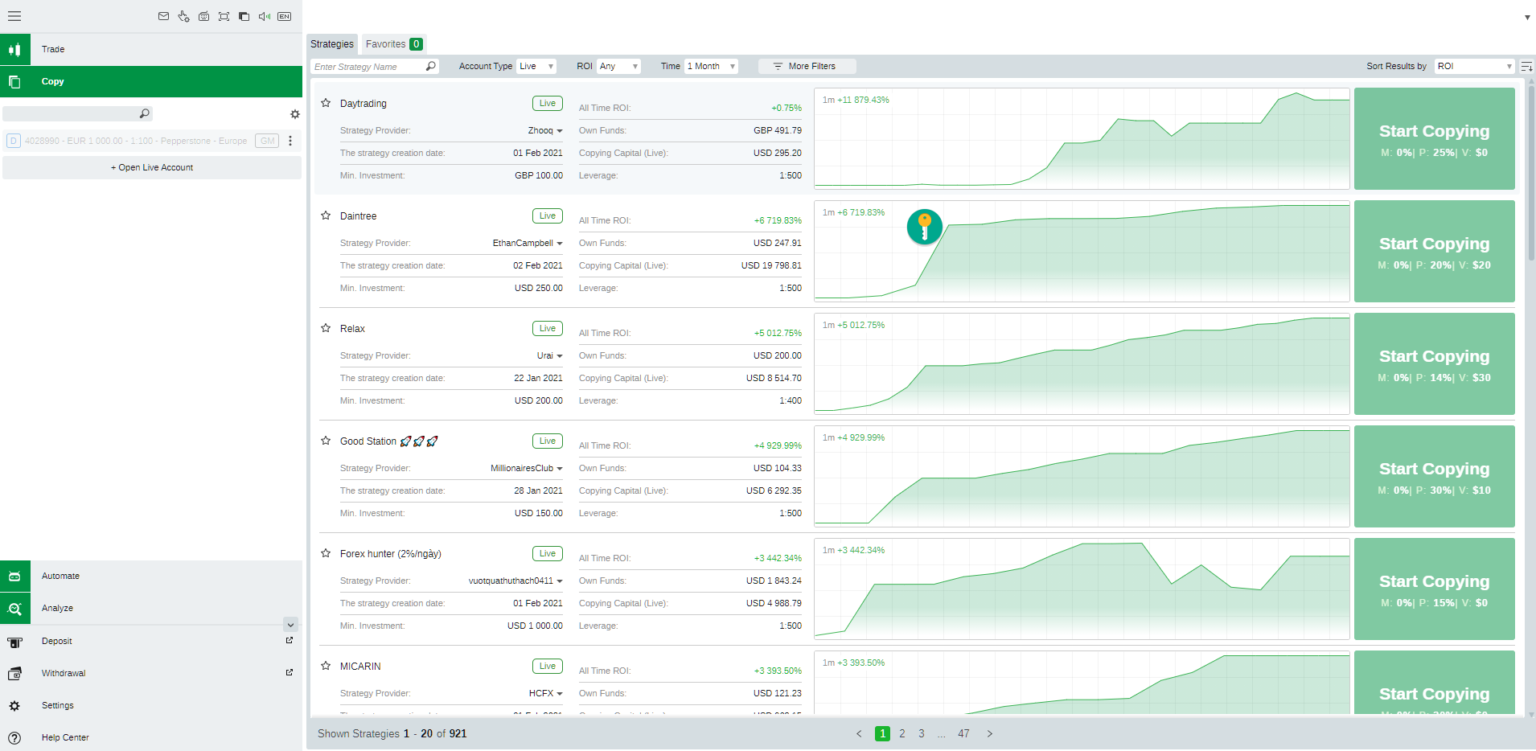The width and height of the screenshot is (1536, 751).
Task: Go to page 3 of strategies
Action: coord(921,733)
